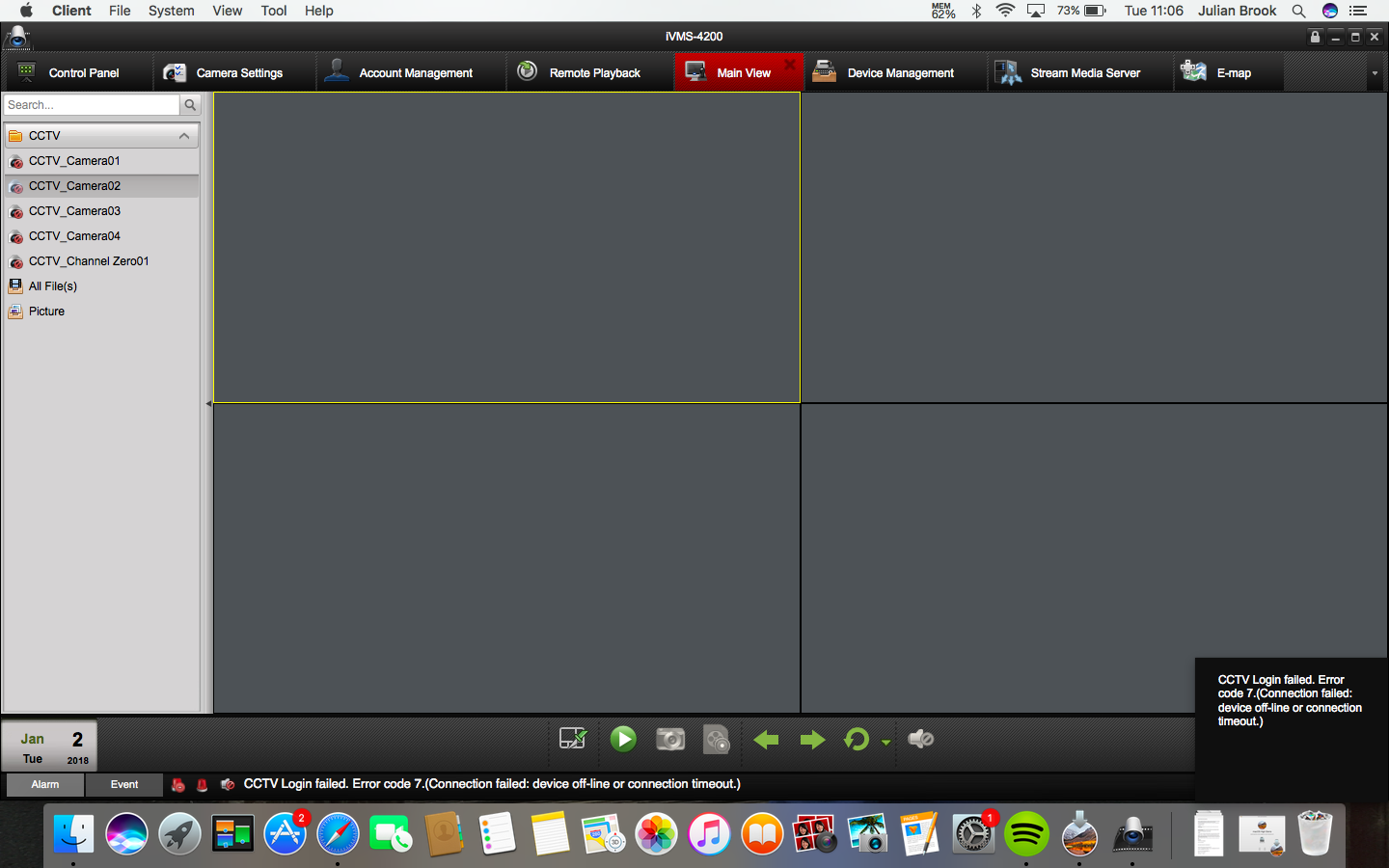Viewport: 1389px width, 868px height.
Task: Go to previous page with left arrow
Action: click(x=766, y=740)
